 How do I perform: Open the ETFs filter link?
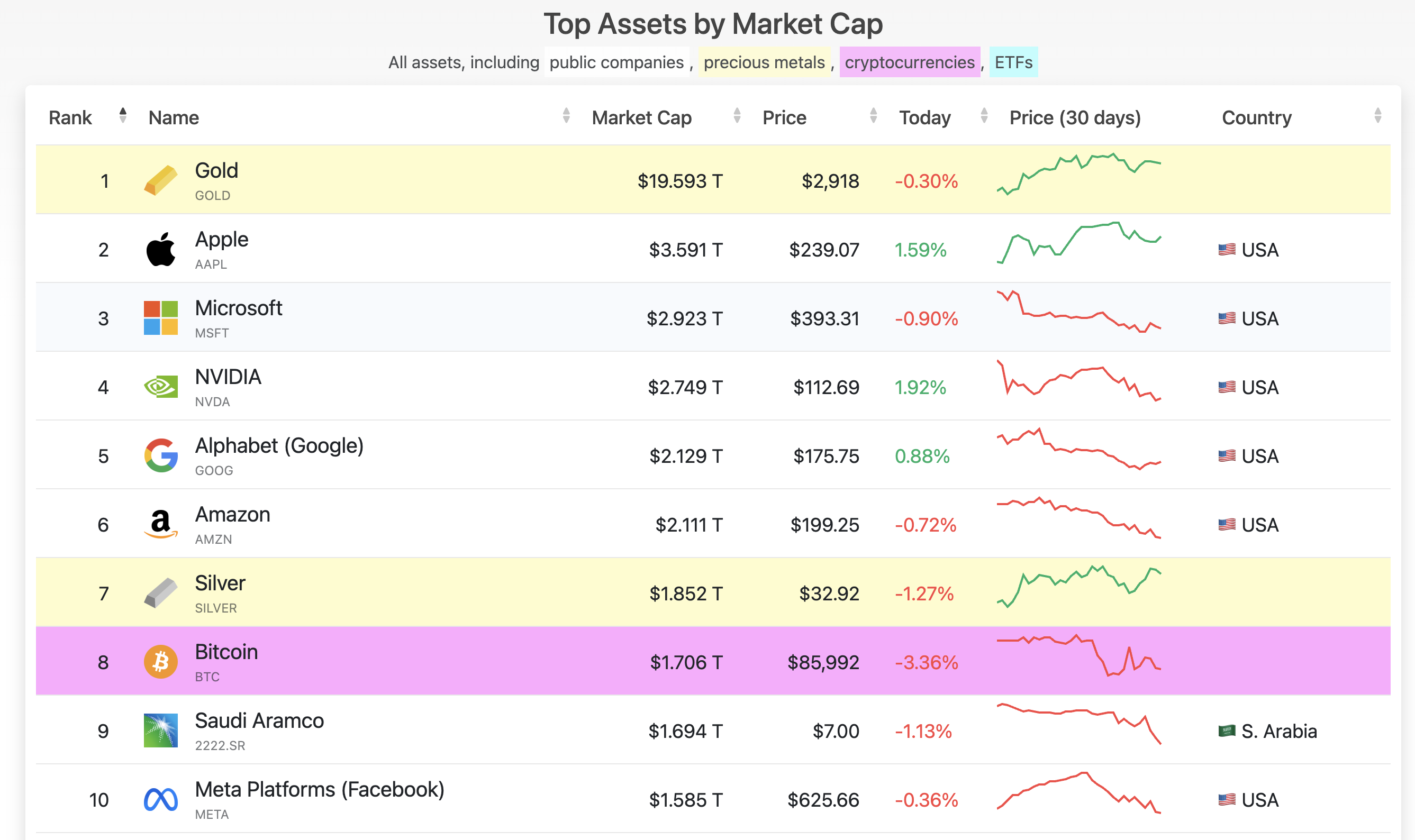coord(1013,62)
